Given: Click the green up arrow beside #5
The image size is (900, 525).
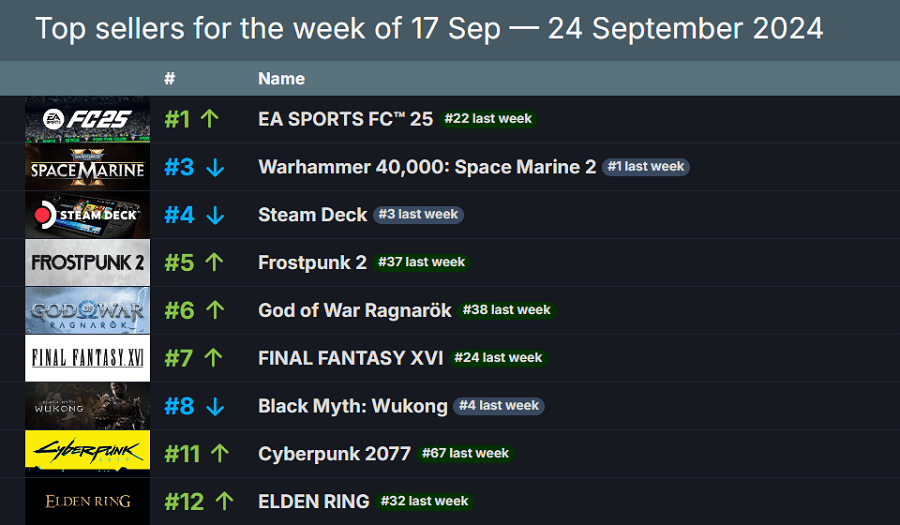Looking at the screenshot, I should 214,262.
